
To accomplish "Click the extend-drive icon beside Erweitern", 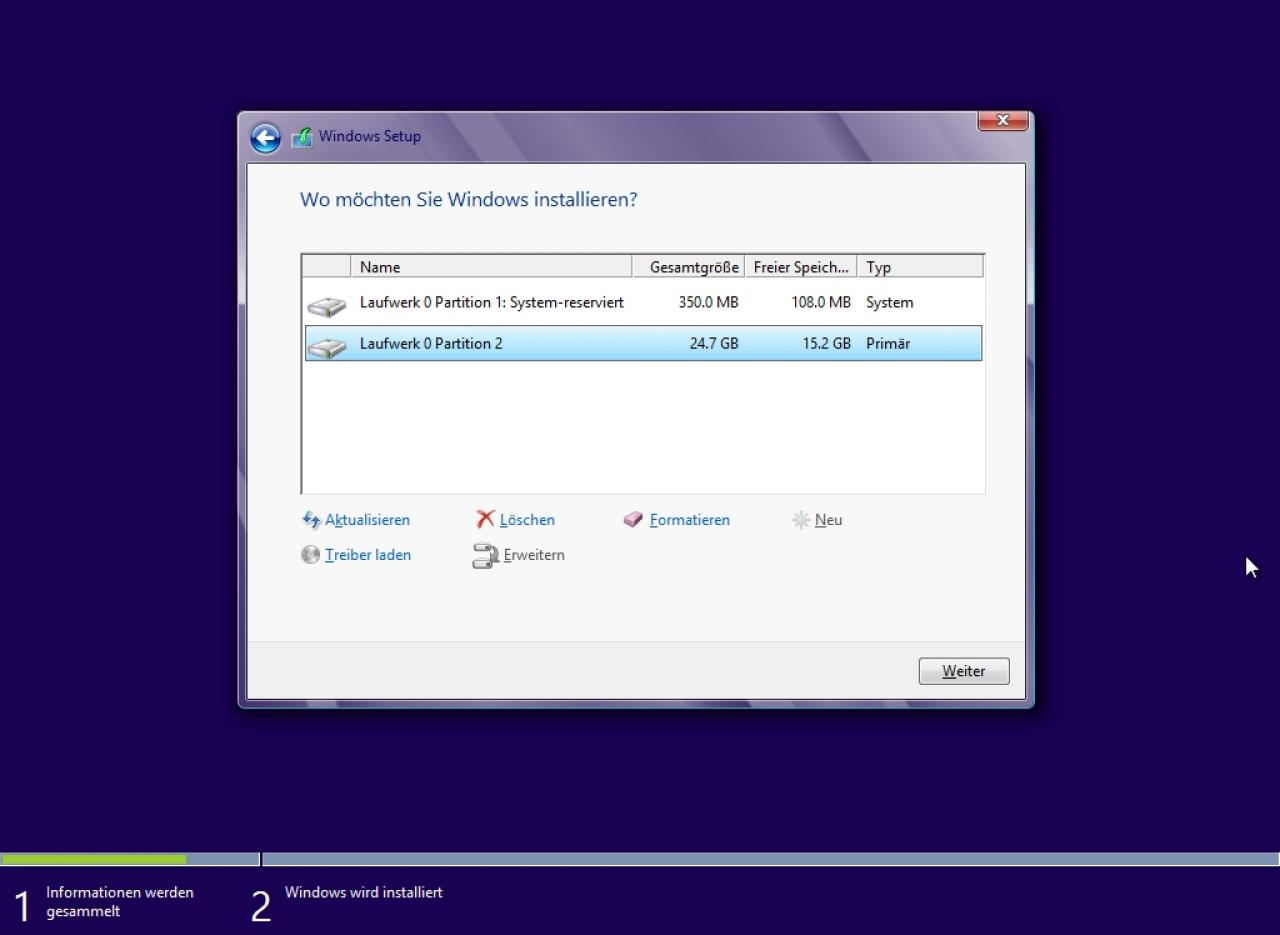I will tap(485, 556).
